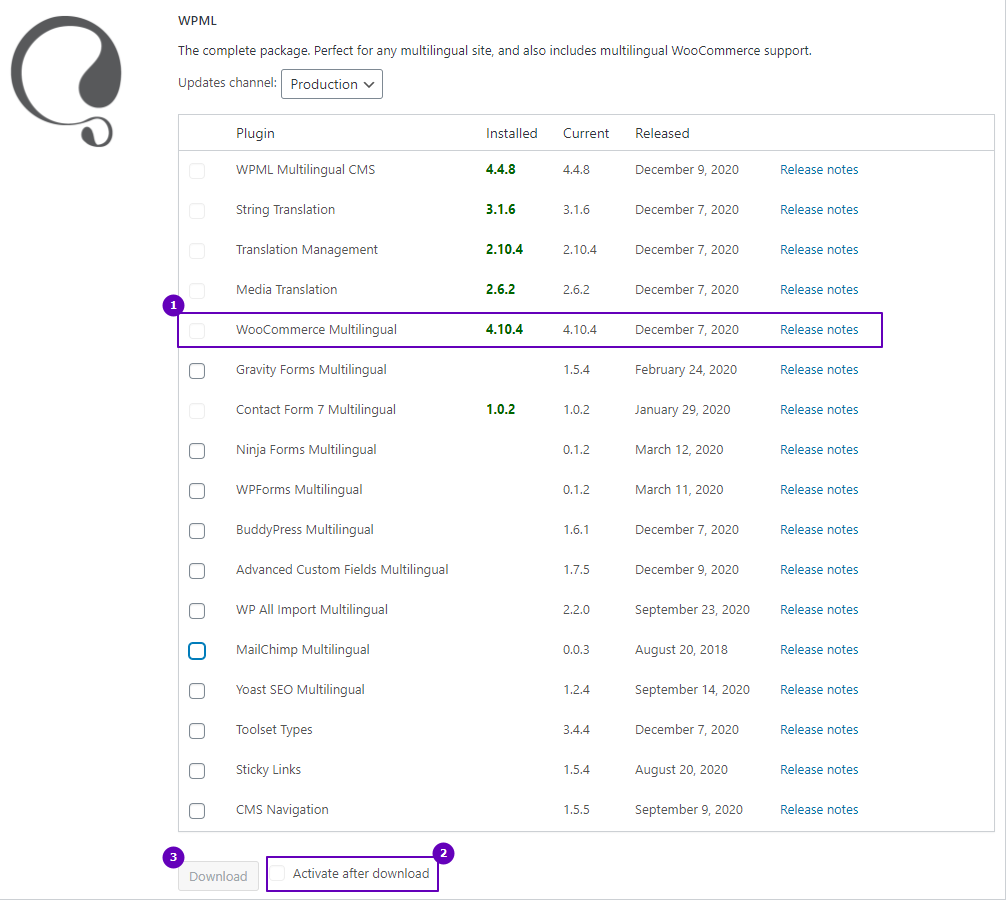This screenshot has width=1006, height=900.
Task: Enable Activate after download checkbox
Action: point(277,873)
